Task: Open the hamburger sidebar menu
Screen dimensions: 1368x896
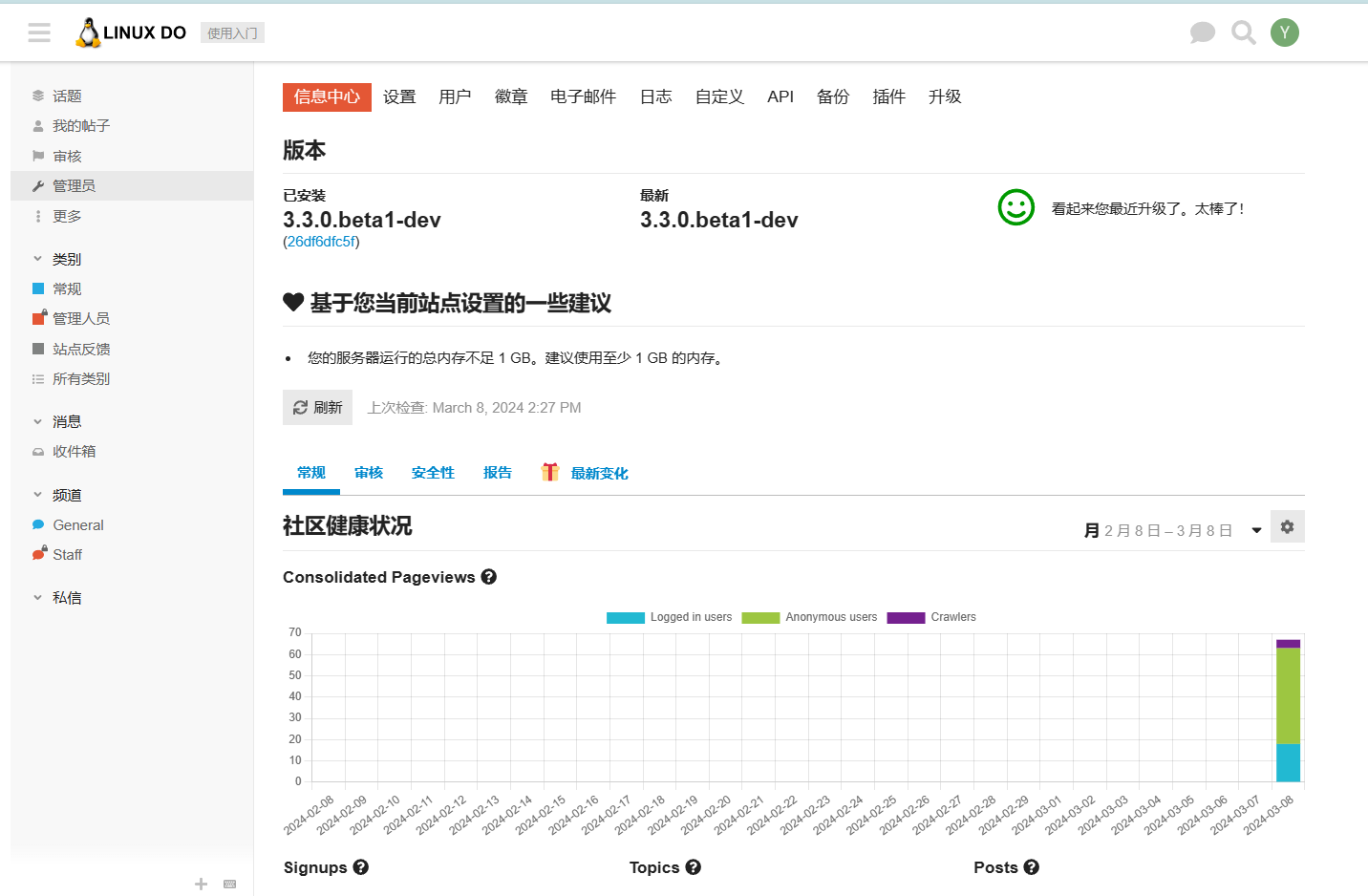Action: coord(39,33)
